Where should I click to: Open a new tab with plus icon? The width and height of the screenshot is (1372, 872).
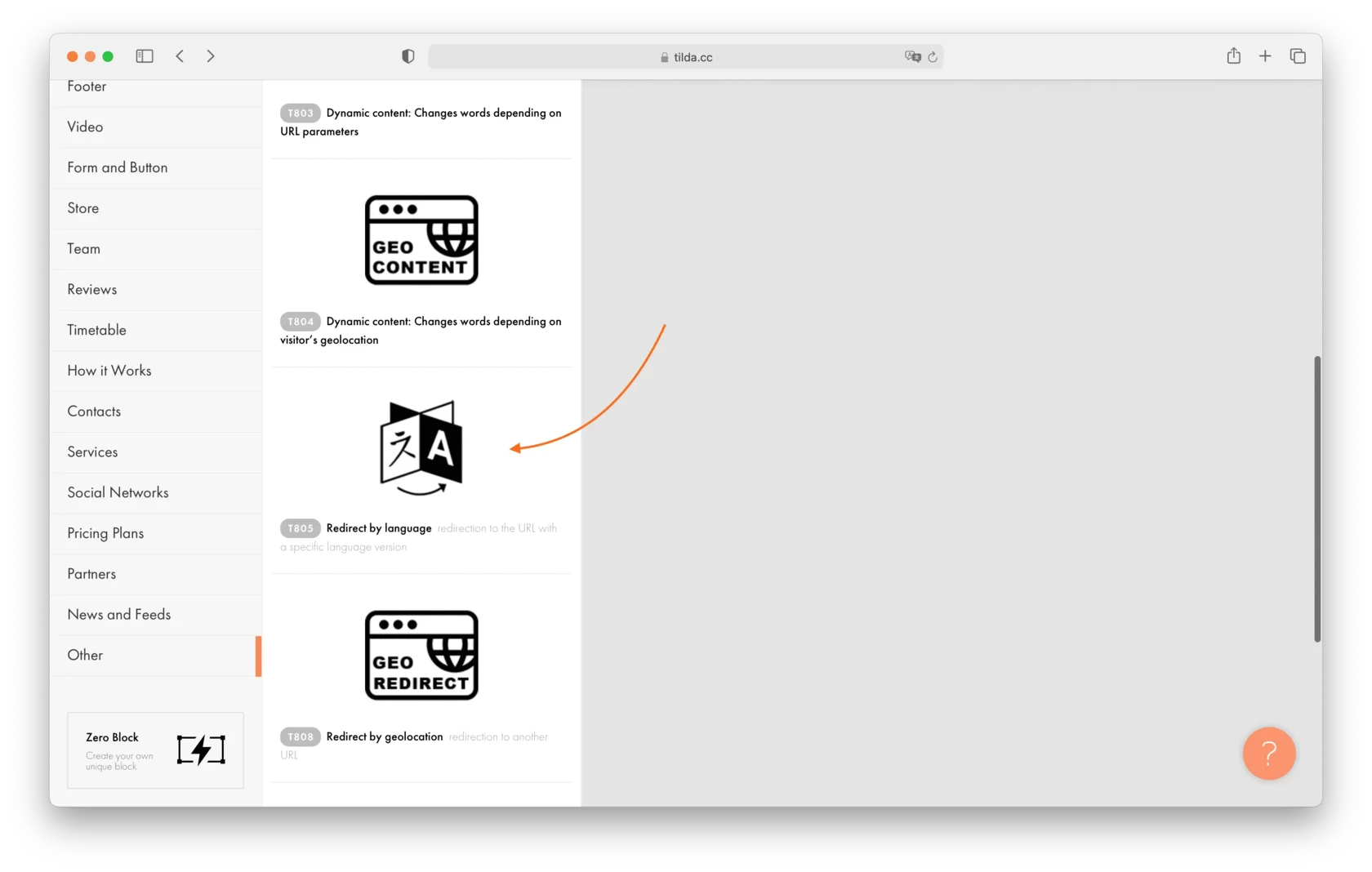[x=1265, y=56]
